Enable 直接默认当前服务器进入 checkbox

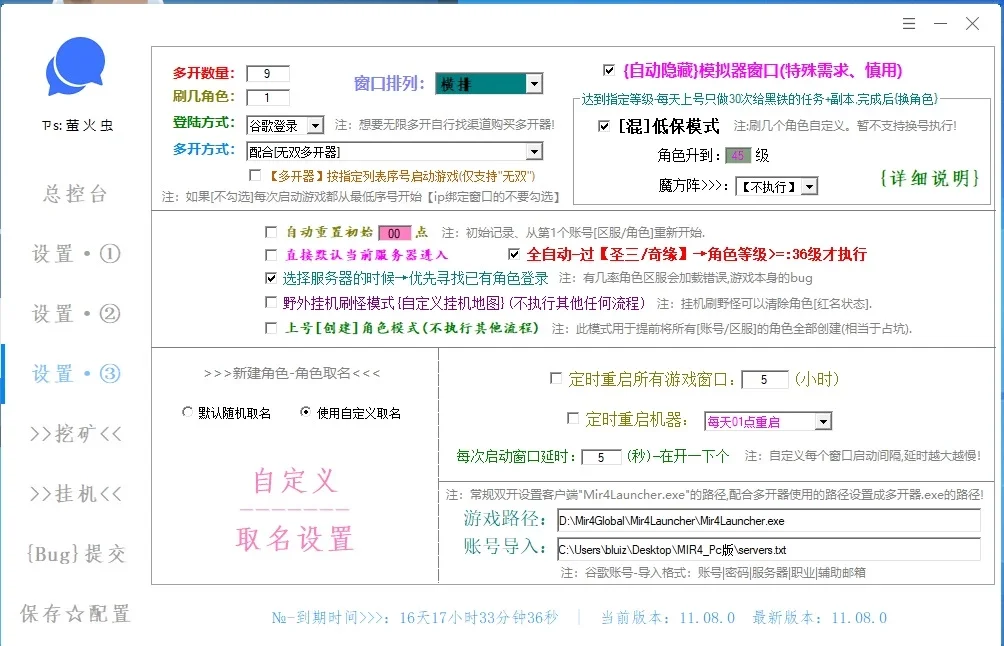point(271,255)
